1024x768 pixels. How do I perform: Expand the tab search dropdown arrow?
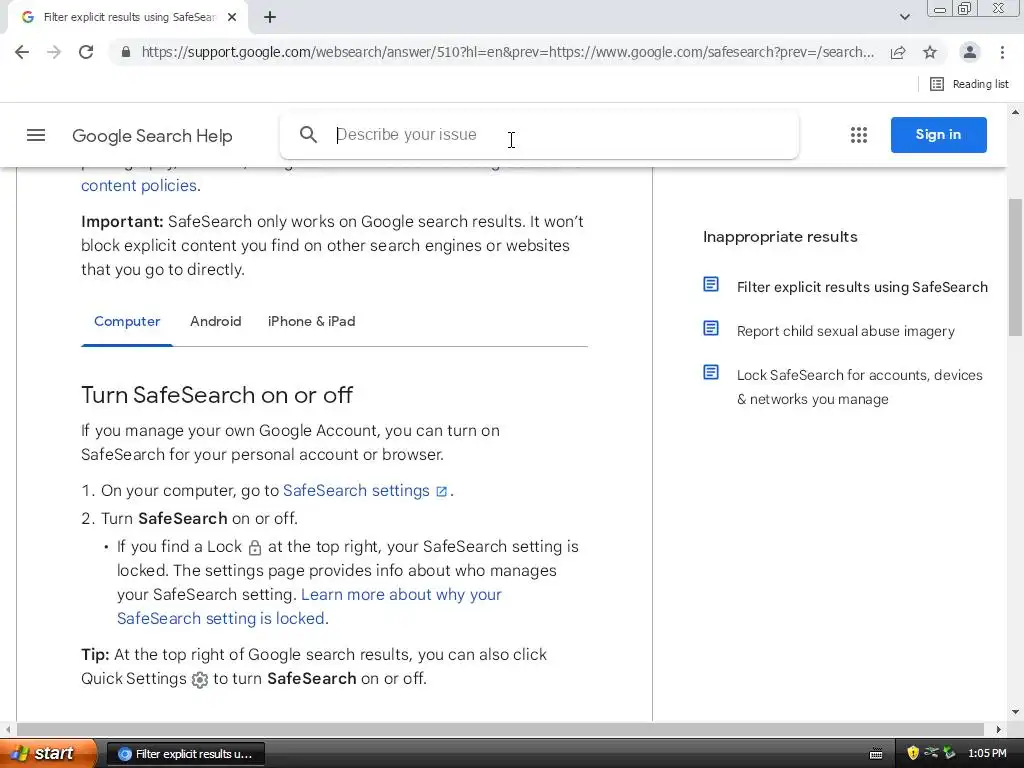click(904, 18)
